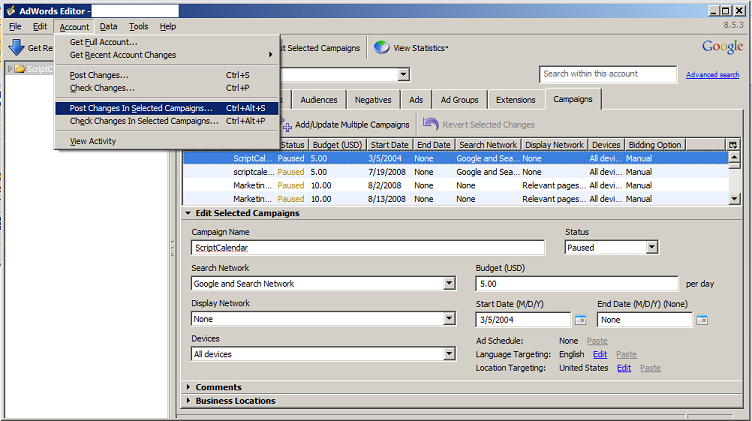This screenshot has width=752, height=421.
Task: Choose Get Full Account from the menu
Action: (167, 42)
